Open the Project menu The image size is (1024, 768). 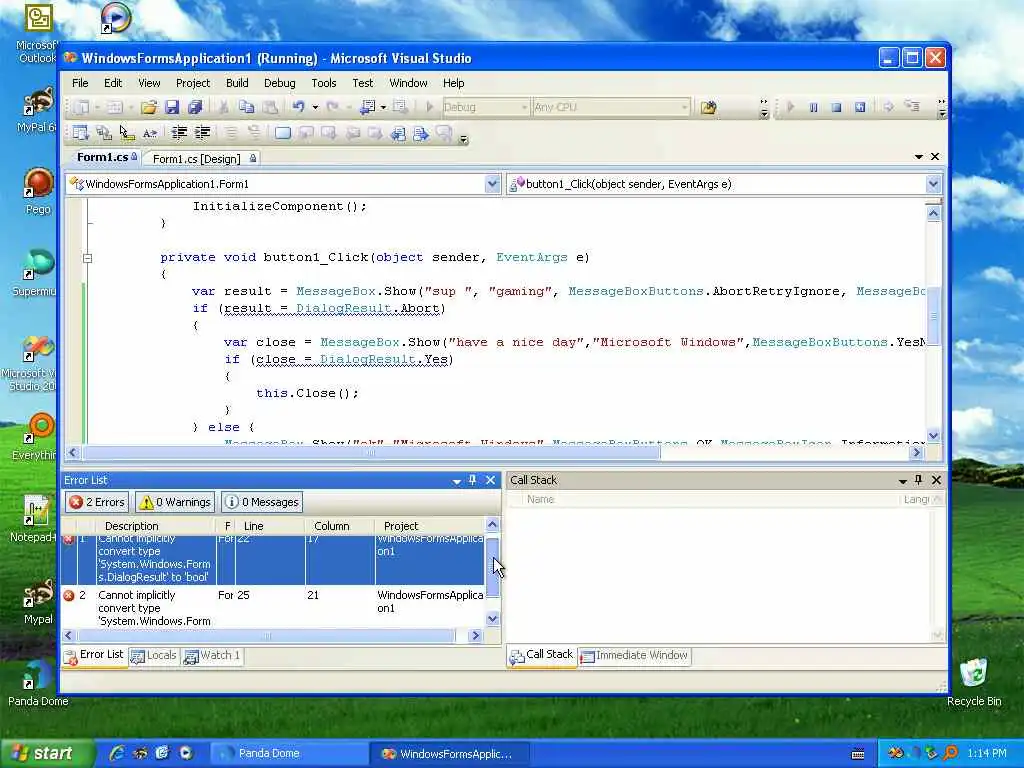point(193,83)
